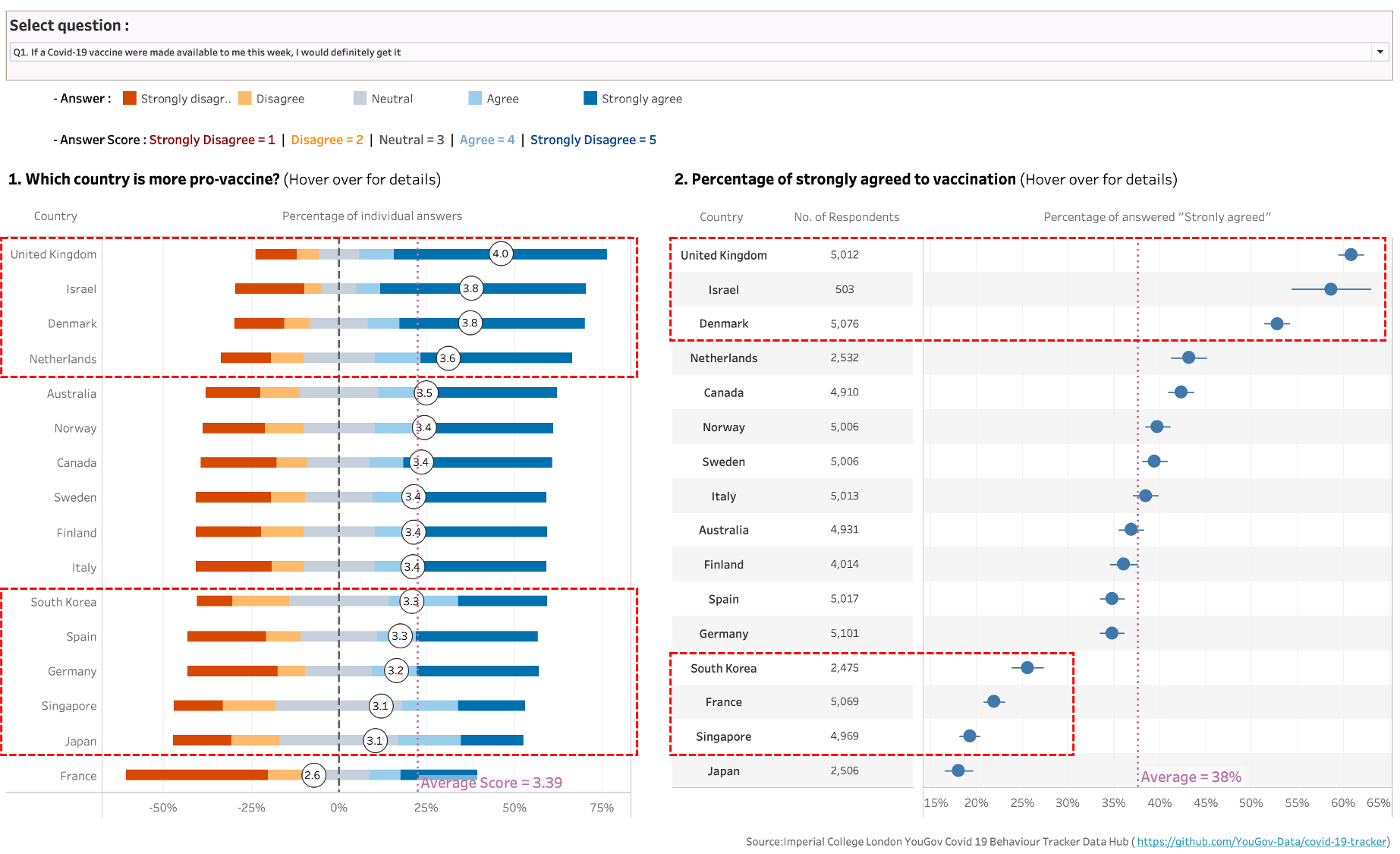Viewport: 1400px width, 854px height.
Task: Select the Agree legend color square
Action: [476, 98]
